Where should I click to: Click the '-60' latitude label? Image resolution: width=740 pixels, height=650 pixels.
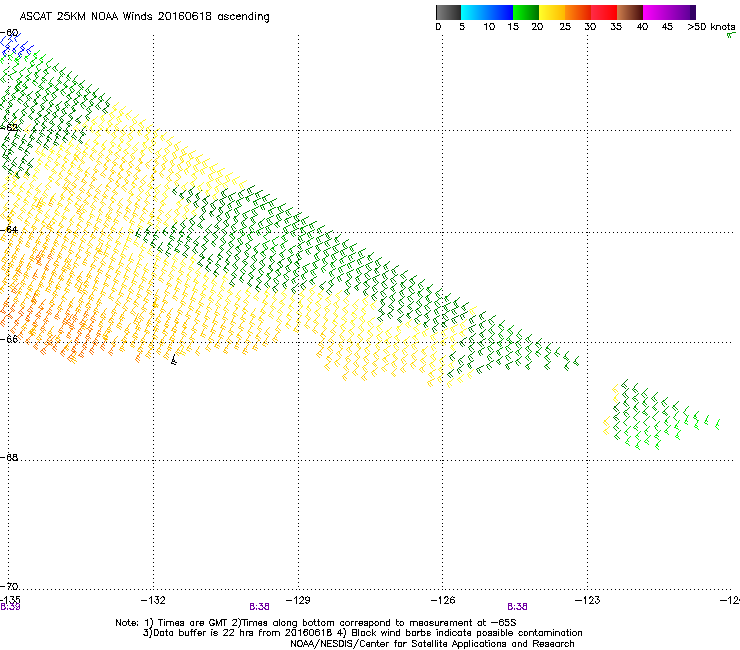pos(10,33)
